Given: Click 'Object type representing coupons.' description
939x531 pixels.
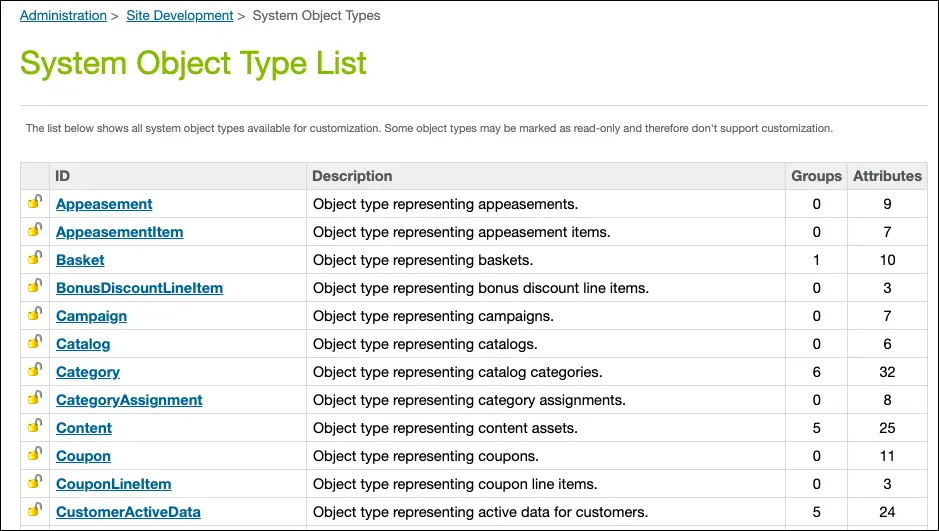Looking at the screenshot, I should tap(426, 456).
